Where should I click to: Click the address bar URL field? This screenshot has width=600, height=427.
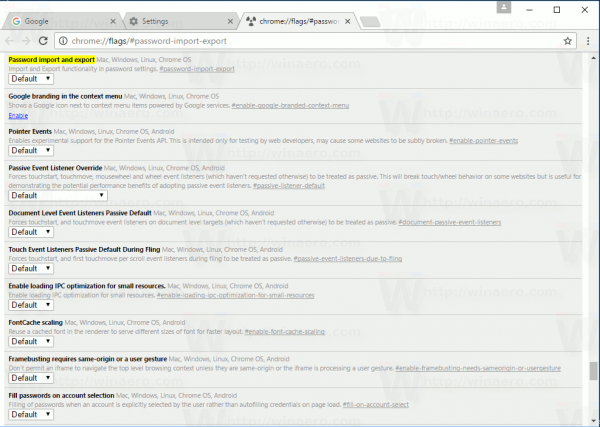click(x=314, y=41)
